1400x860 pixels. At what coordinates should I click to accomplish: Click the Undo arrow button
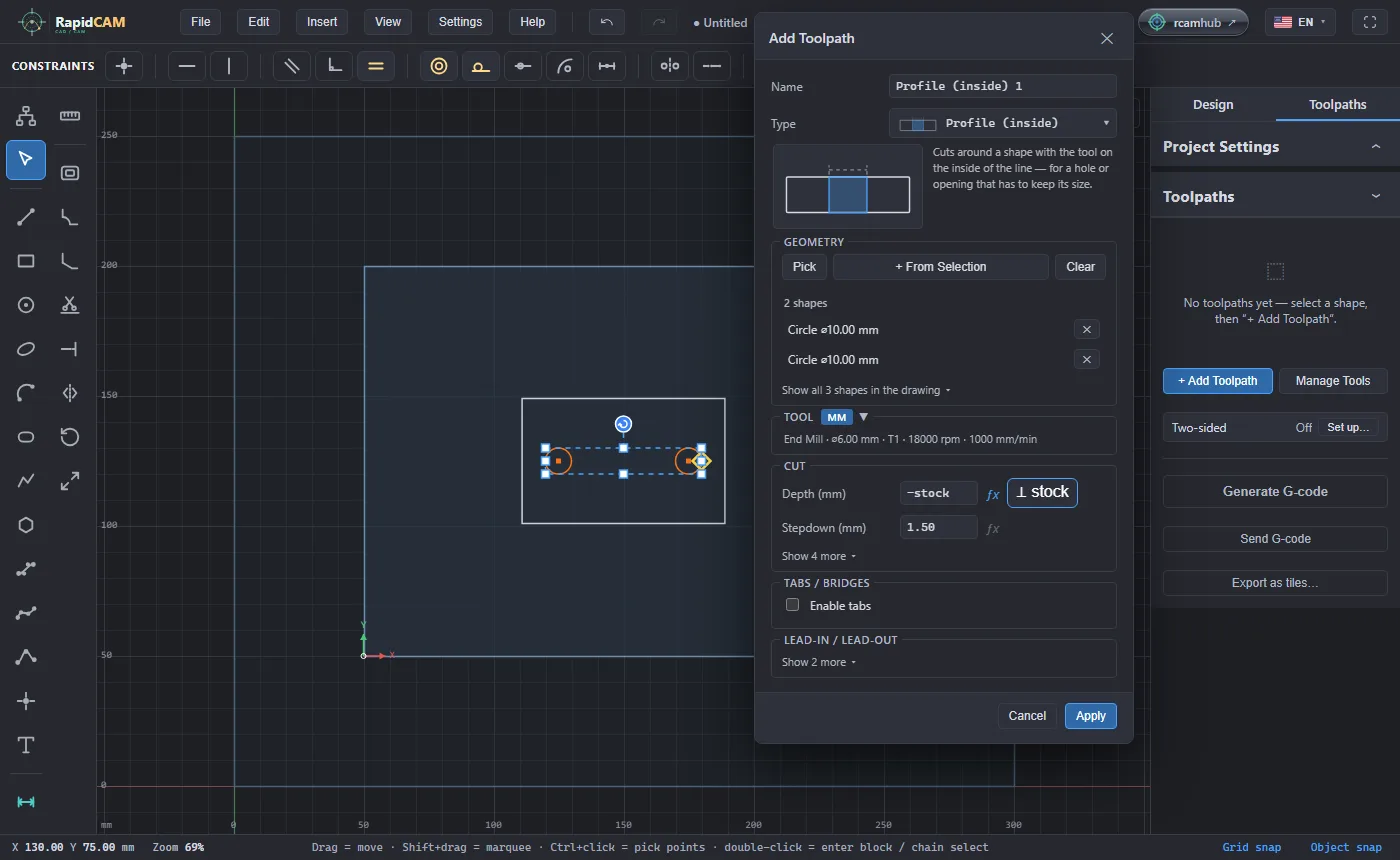click(x=607, y=22)
